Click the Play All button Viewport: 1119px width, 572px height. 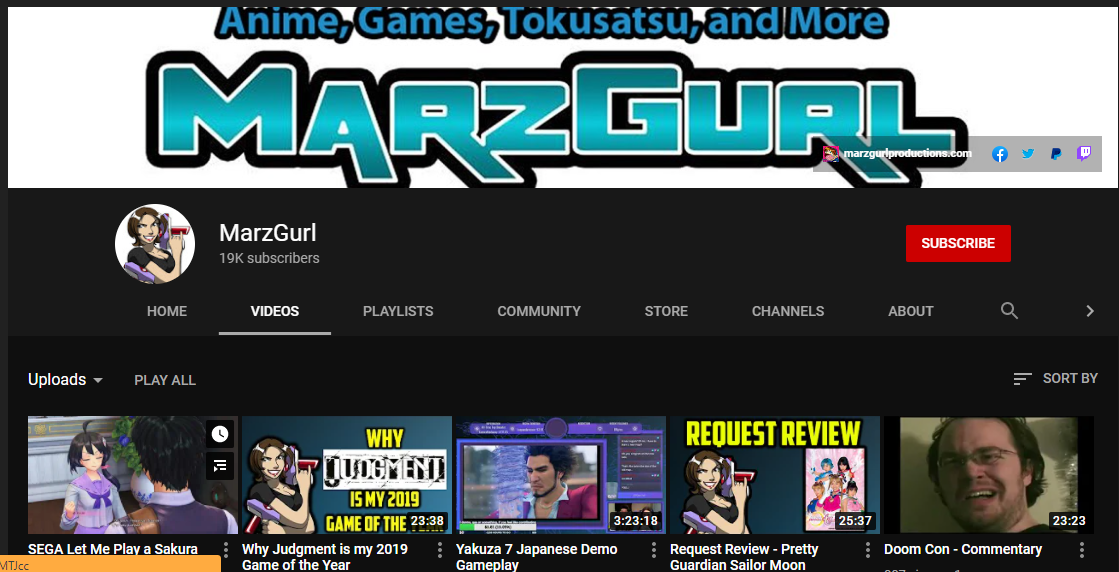click(165, 380)
